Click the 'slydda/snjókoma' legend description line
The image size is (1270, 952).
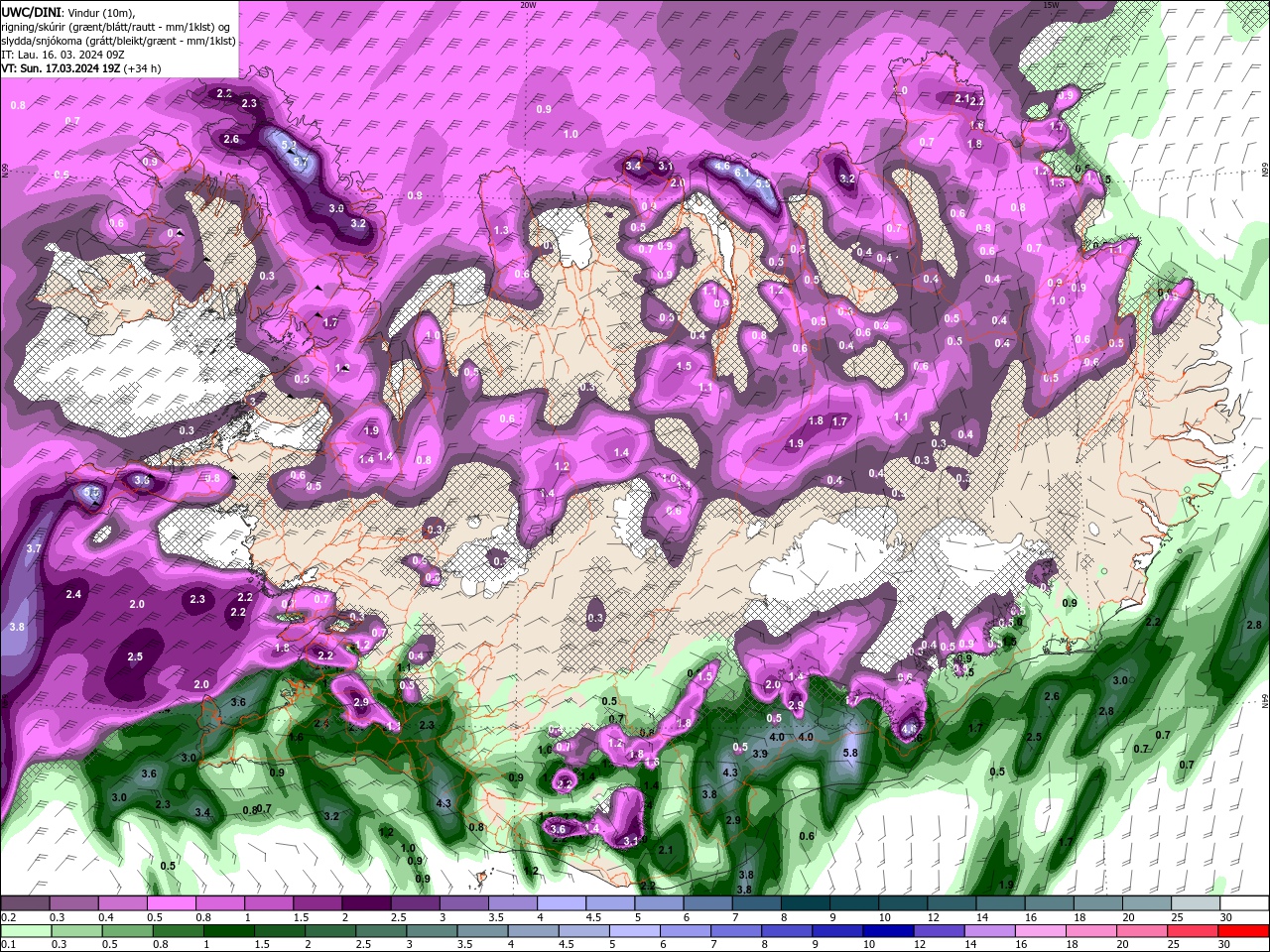point(118,41)
